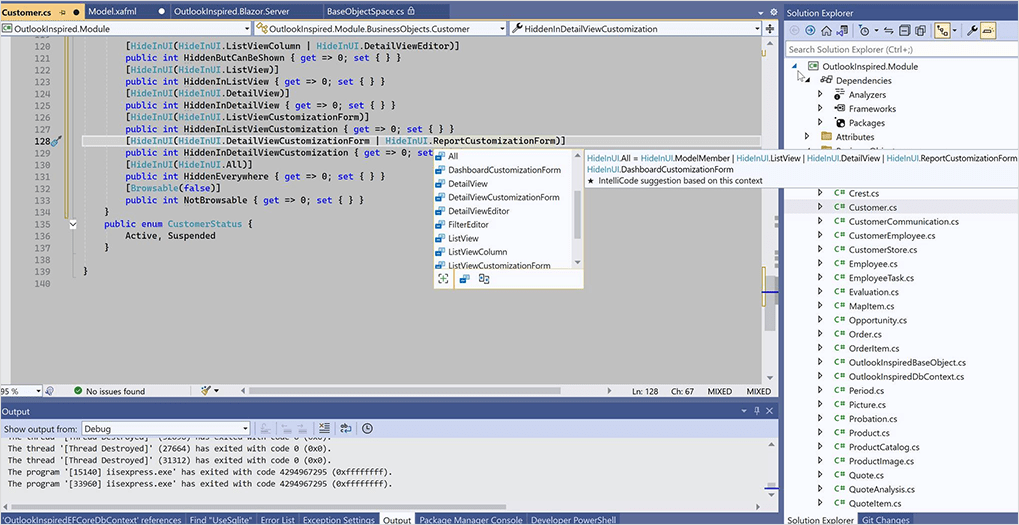
Task: Select DetailViewEditor from the IntelliSense list
Action: 478,211
